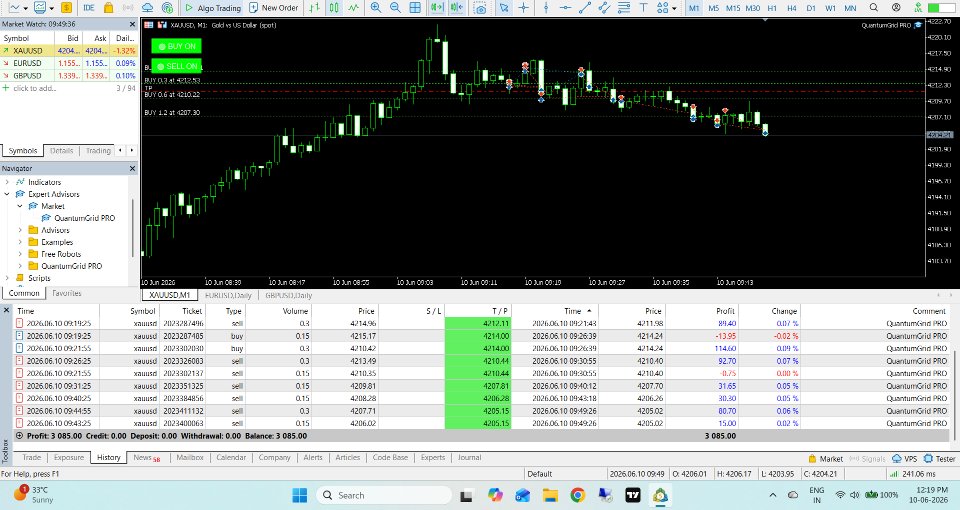The height and width of the screenshot is (510, 960).
Task: Draw a vertical line on chart
Action: tap(546, 8)
